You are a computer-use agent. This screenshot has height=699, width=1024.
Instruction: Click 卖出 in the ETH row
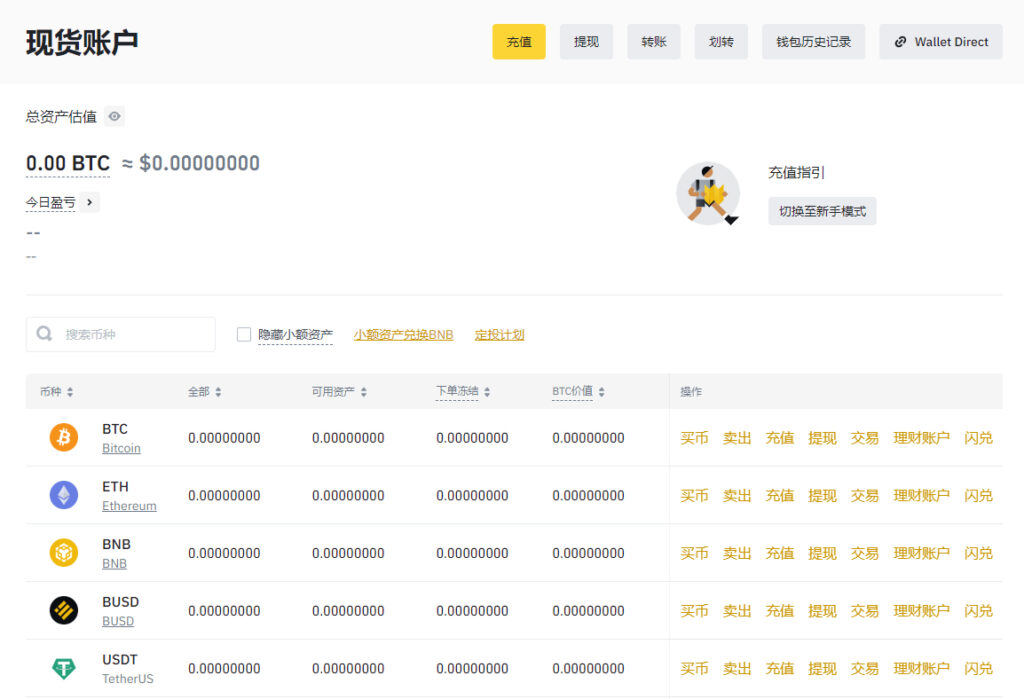(x=737, y=495)
